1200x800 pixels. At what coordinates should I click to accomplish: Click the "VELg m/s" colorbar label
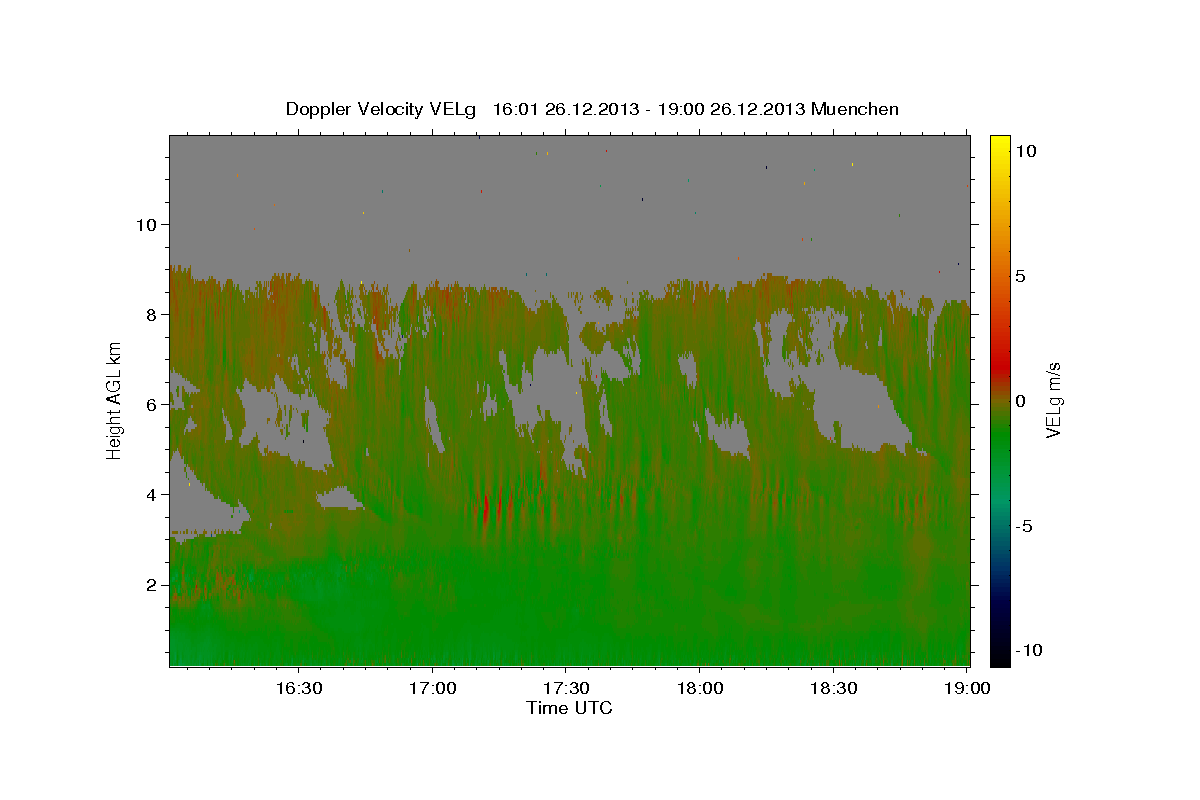(1053, 400)
